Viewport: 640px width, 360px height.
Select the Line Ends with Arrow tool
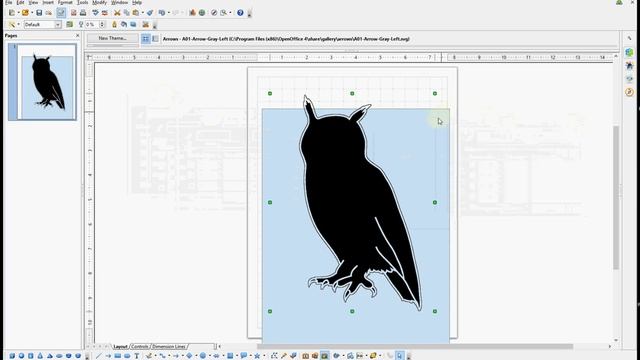click(108, 356)
